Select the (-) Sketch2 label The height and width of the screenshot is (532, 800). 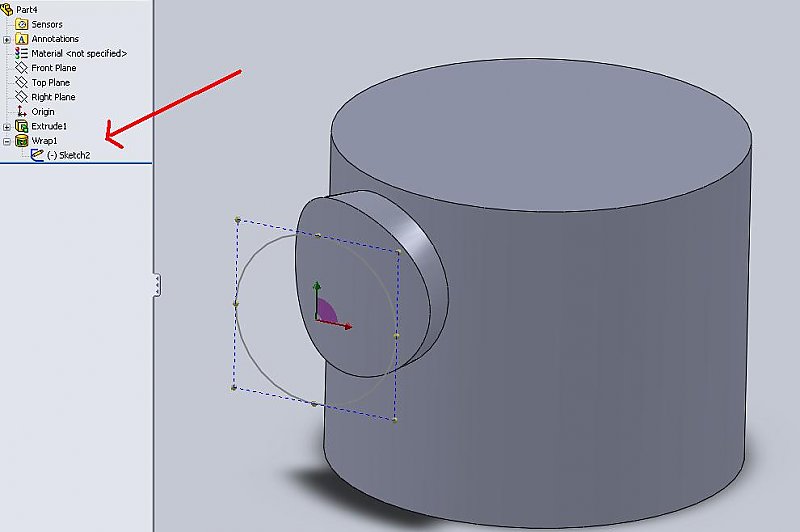[68, 155]
